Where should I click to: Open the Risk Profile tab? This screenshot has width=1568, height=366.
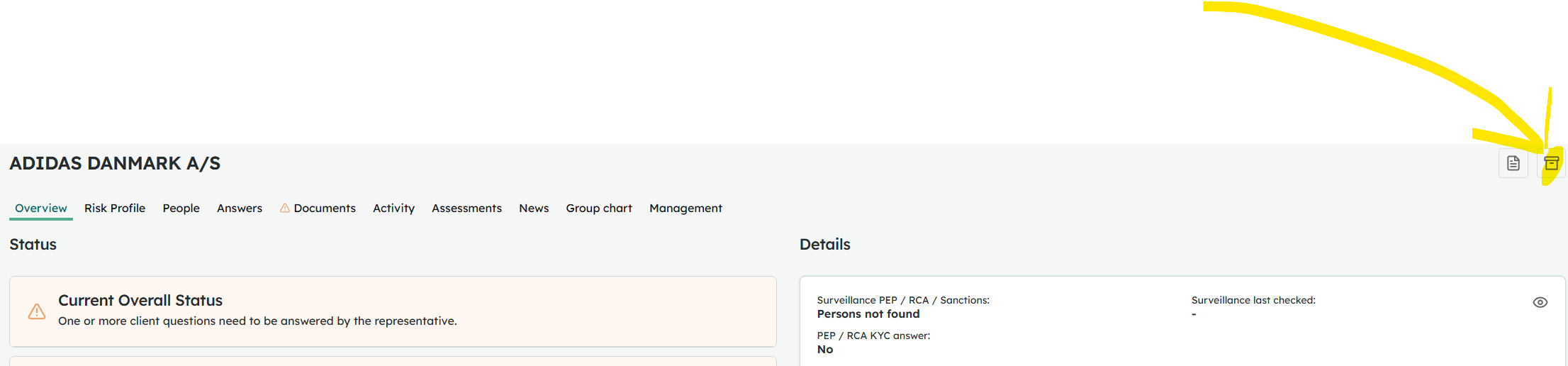(115, 208)
